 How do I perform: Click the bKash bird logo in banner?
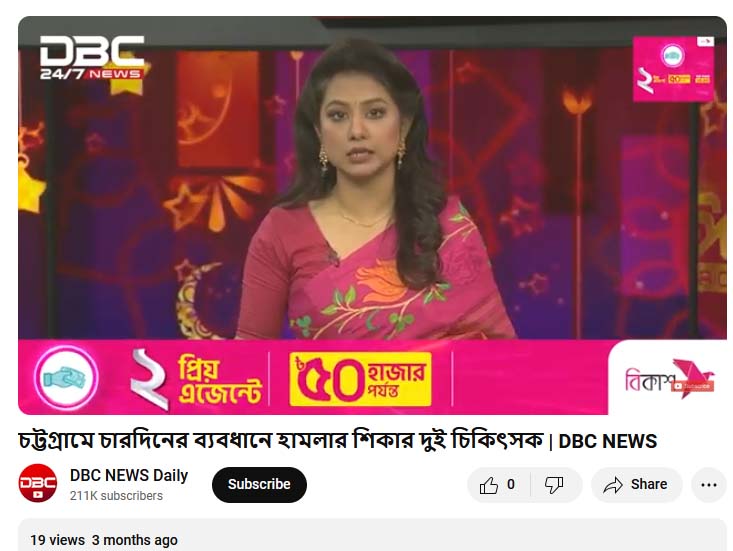coord(669,379)
